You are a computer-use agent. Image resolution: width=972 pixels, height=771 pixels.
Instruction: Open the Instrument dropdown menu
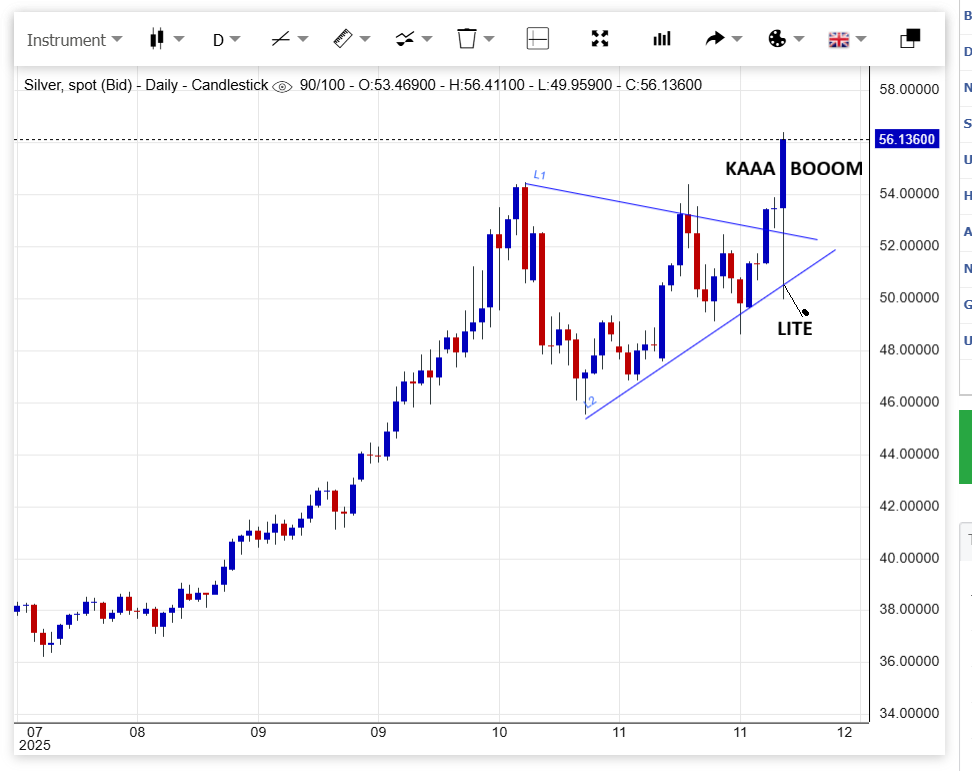(x=74, y=40)
